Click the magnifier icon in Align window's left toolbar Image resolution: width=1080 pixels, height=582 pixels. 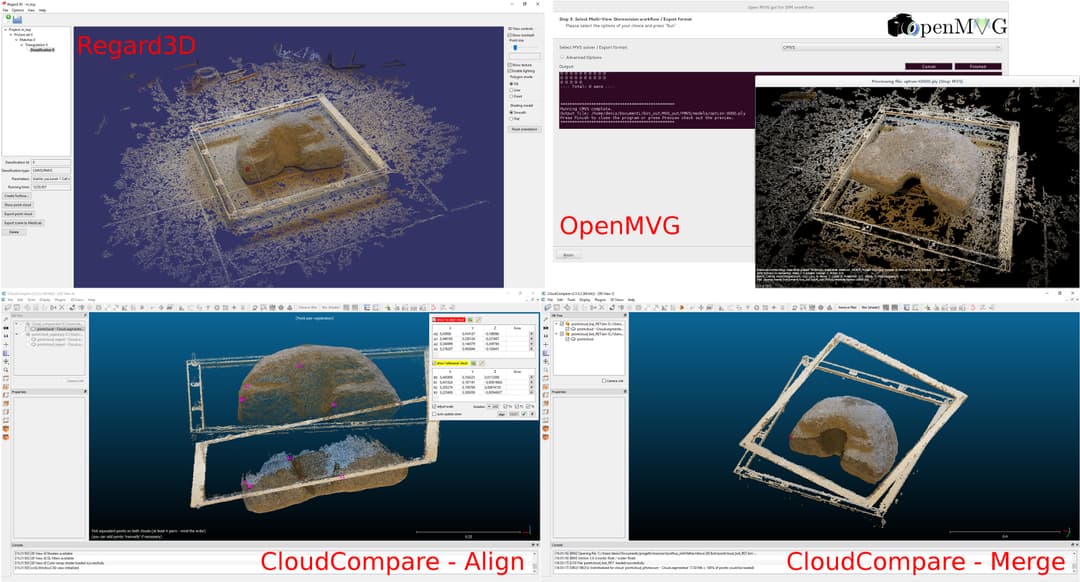pos(6,369)
